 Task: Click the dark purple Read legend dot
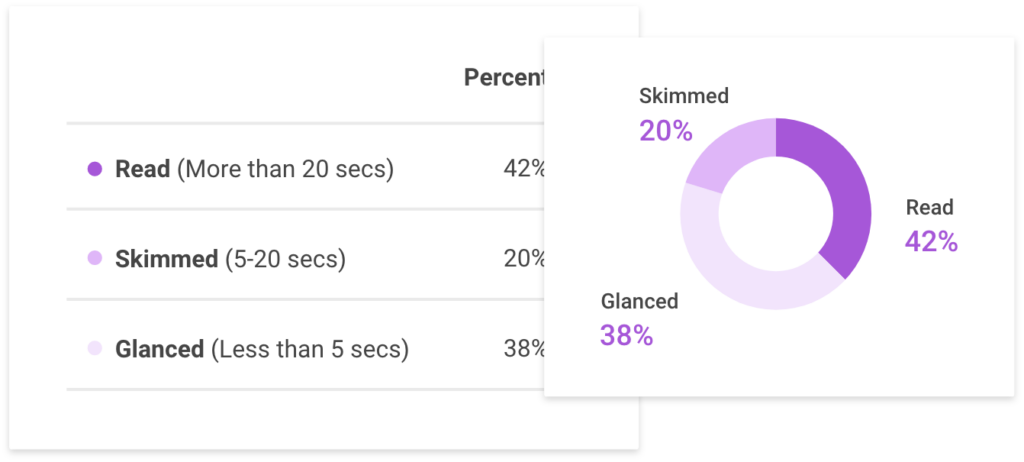point(95,170)
